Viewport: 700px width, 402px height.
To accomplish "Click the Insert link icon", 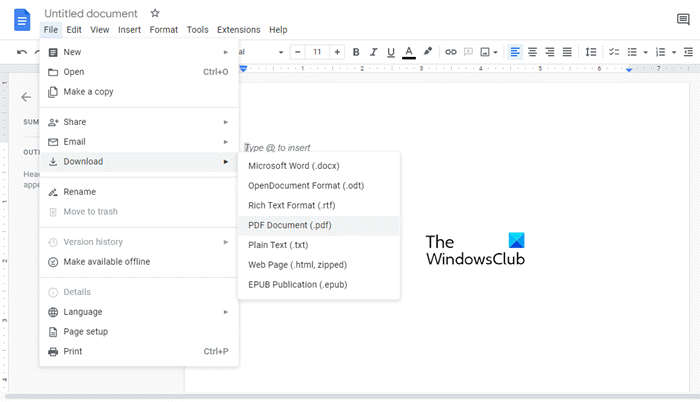I will [450, 52].
